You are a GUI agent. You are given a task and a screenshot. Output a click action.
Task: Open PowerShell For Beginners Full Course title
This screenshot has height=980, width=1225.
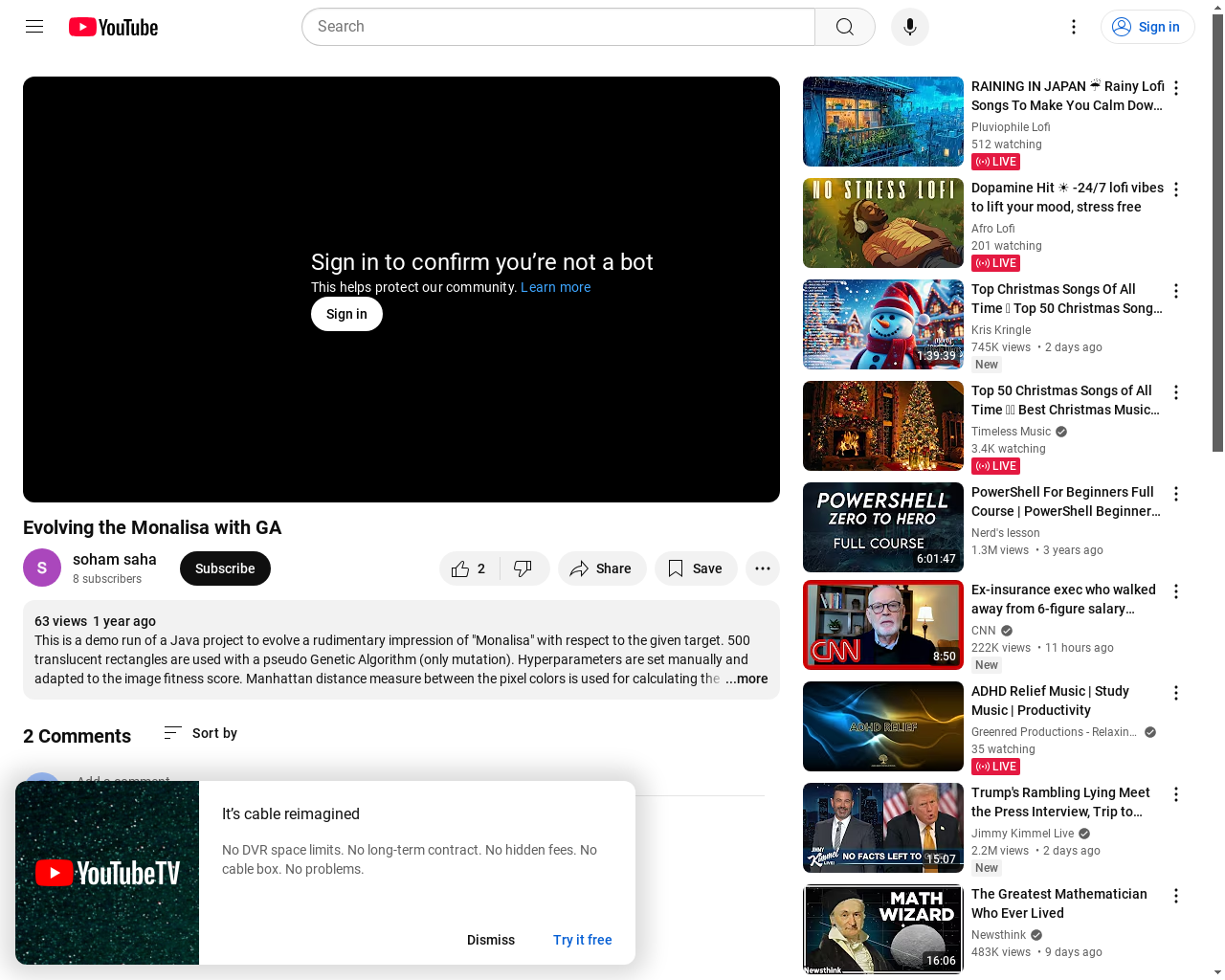[x=1066, y=501]
